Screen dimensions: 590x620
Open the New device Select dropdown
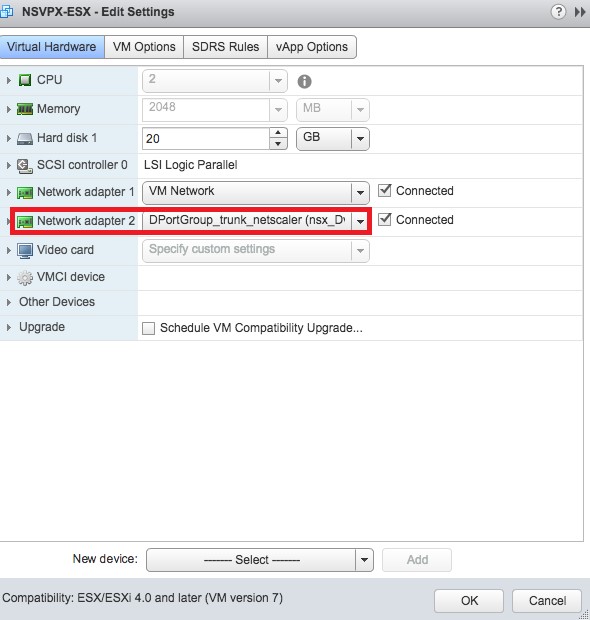(x=260, y=560)
